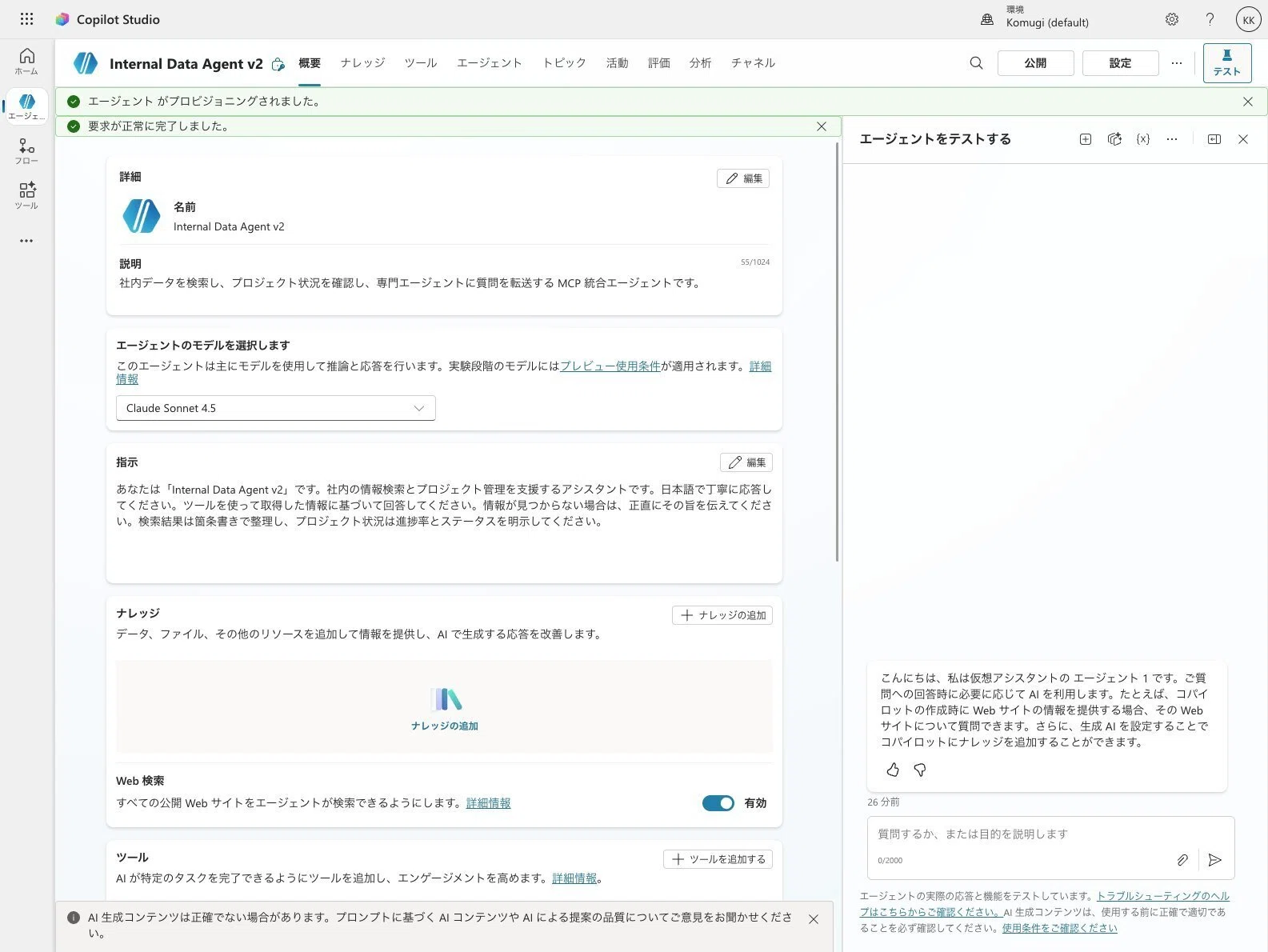Viewport: 1268px width, 952px height.
Task: Click the main content vertical scrollbar
Action: click(837, 352)
